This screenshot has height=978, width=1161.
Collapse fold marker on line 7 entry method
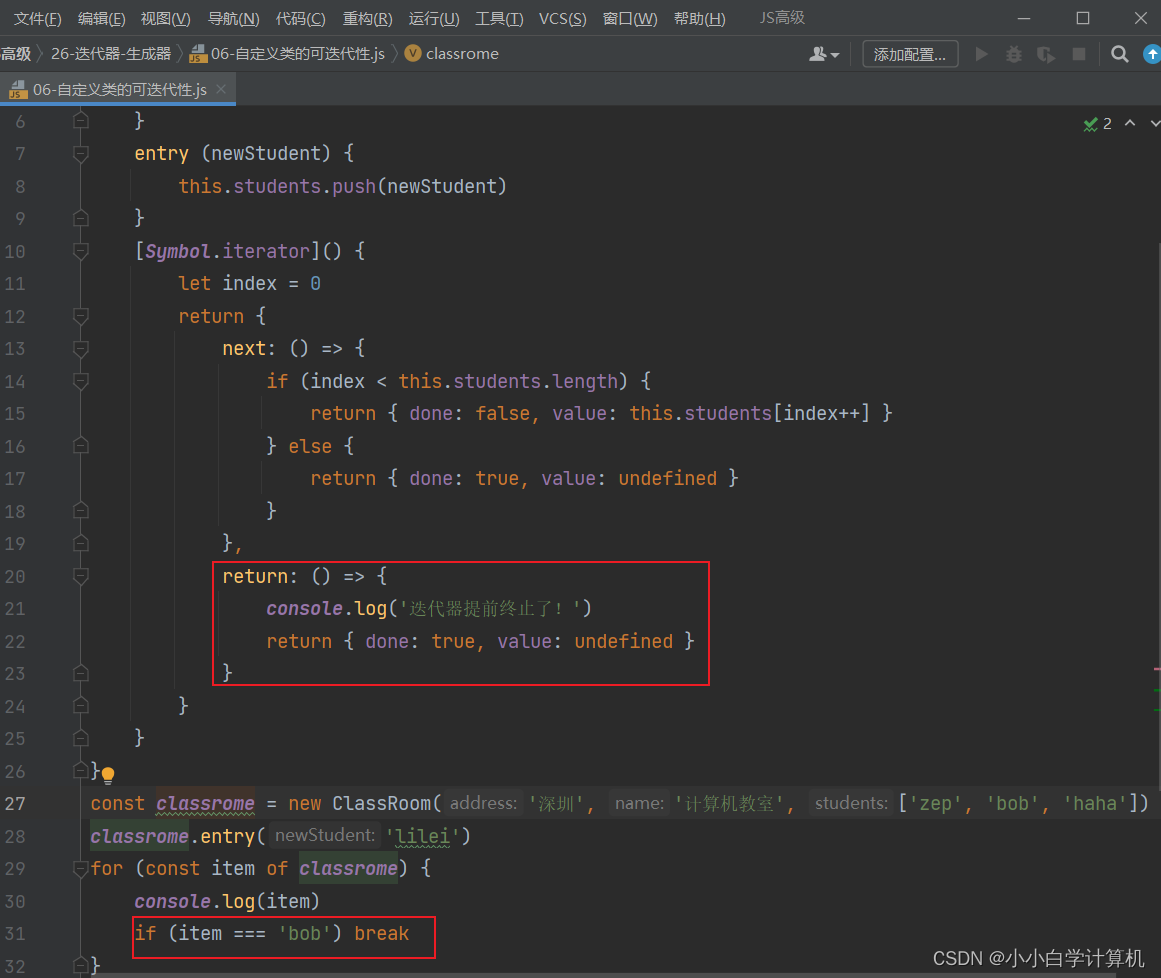tap(81, 153)
